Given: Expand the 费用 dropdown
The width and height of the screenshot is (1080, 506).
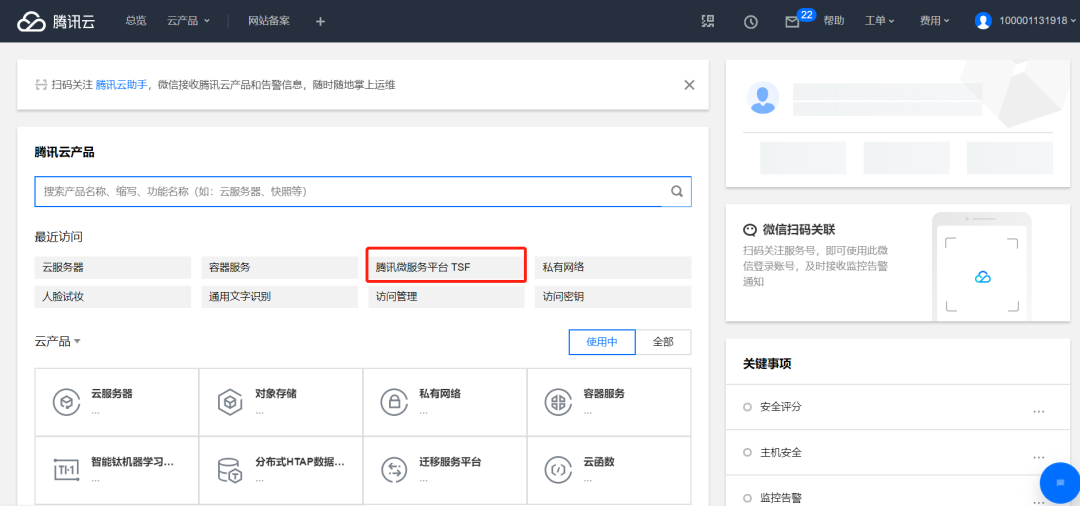Looking at the screenshot, I should 934,21.
